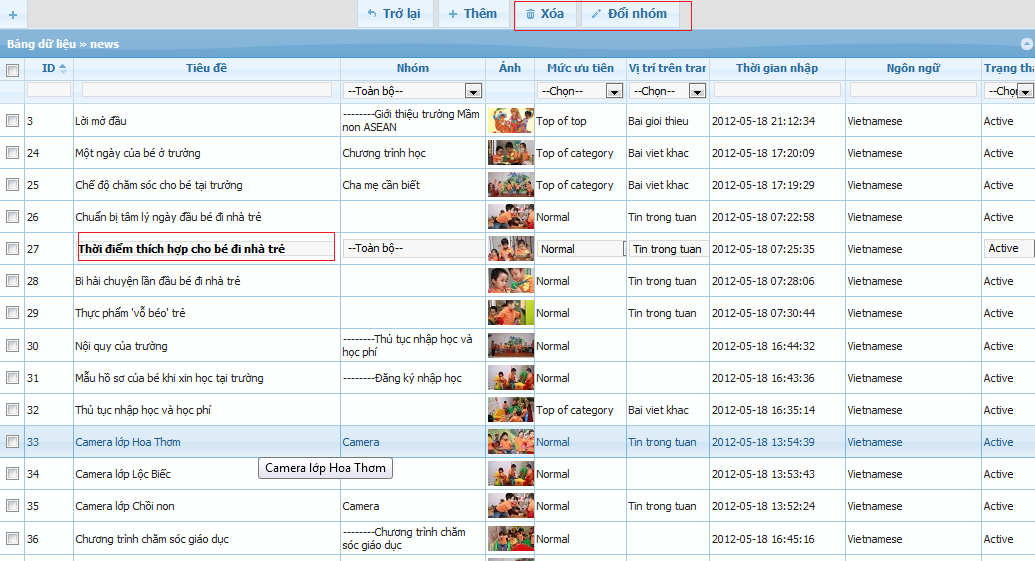
Task: Open thumbnail for Camera lớp Hoa Thơm
Action: point(510,442)
